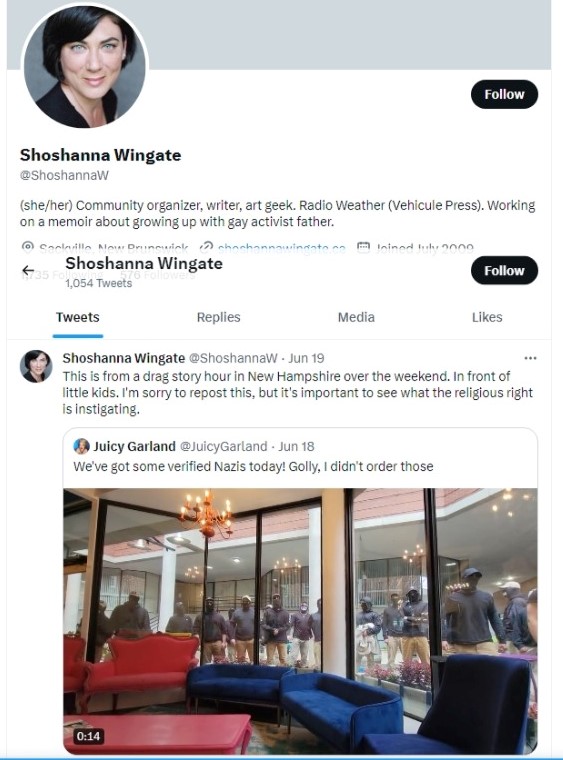Open the Likes tab
563x760 pixels.
[x=487, y=317]
